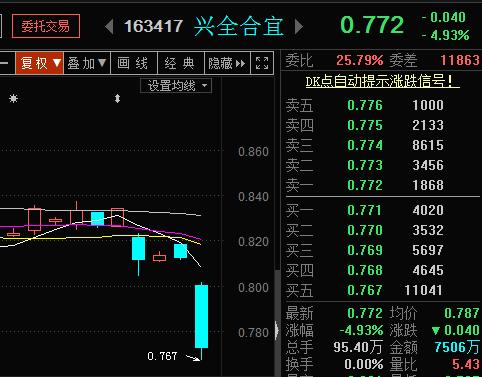Click stock code 163417
The image size is (482, 377).
pos(154,26)
